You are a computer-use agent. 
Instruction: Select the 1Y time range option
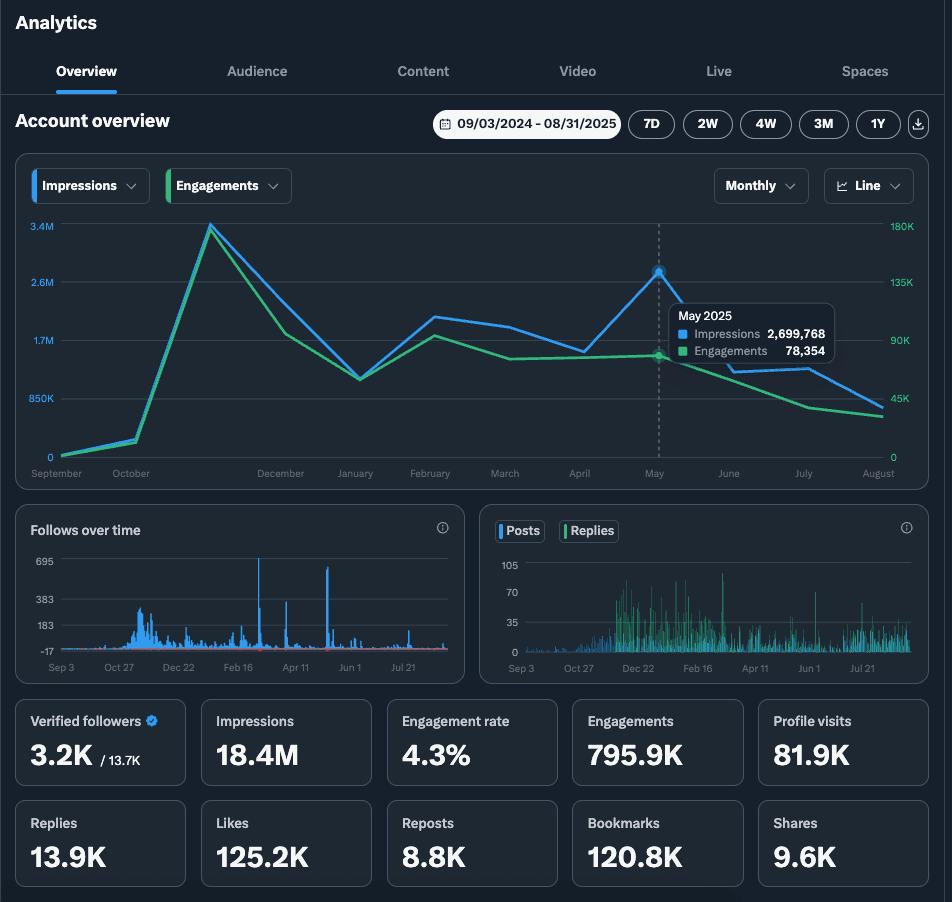(878, 124)
